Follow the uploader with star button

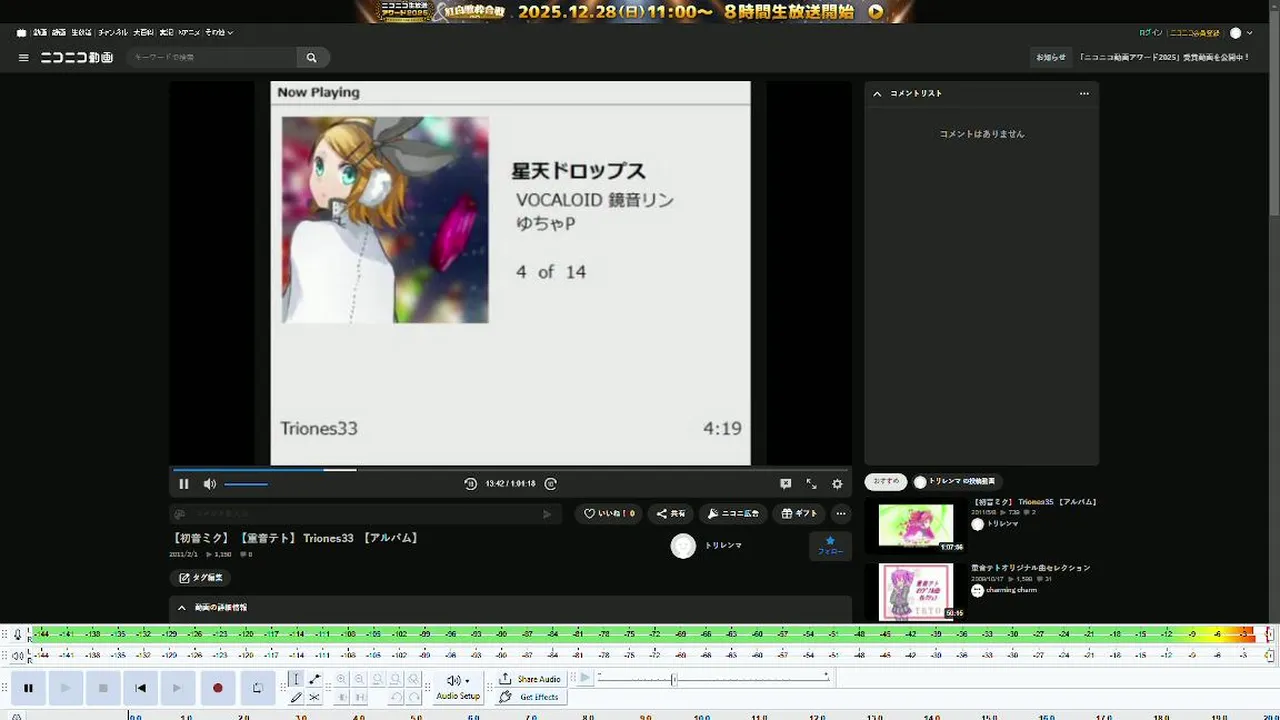click(830, 546)
